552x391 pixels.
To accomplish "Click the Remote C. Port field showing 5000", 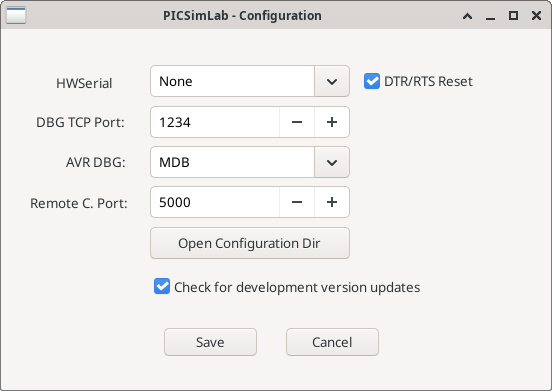I will (x=215, y=202).
